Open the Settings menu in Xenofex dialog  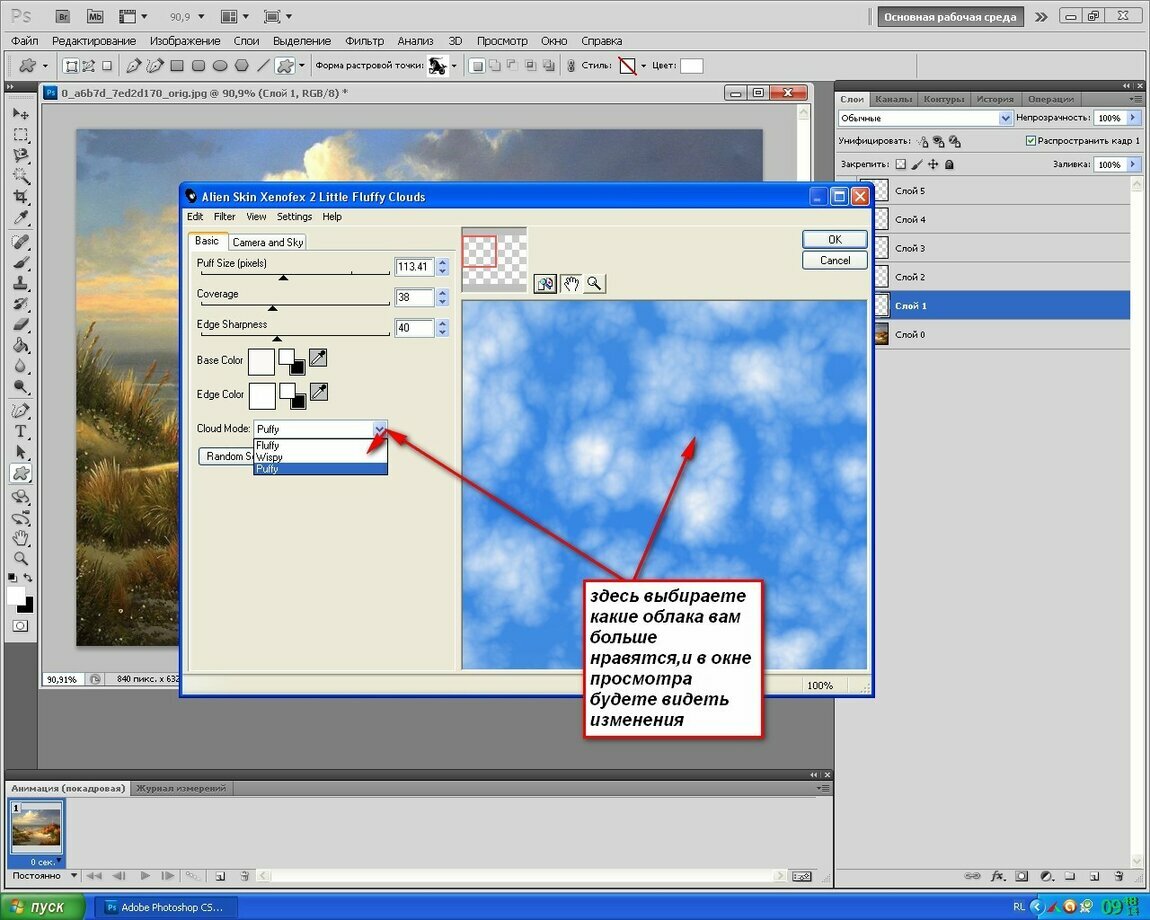coord(294,216)
